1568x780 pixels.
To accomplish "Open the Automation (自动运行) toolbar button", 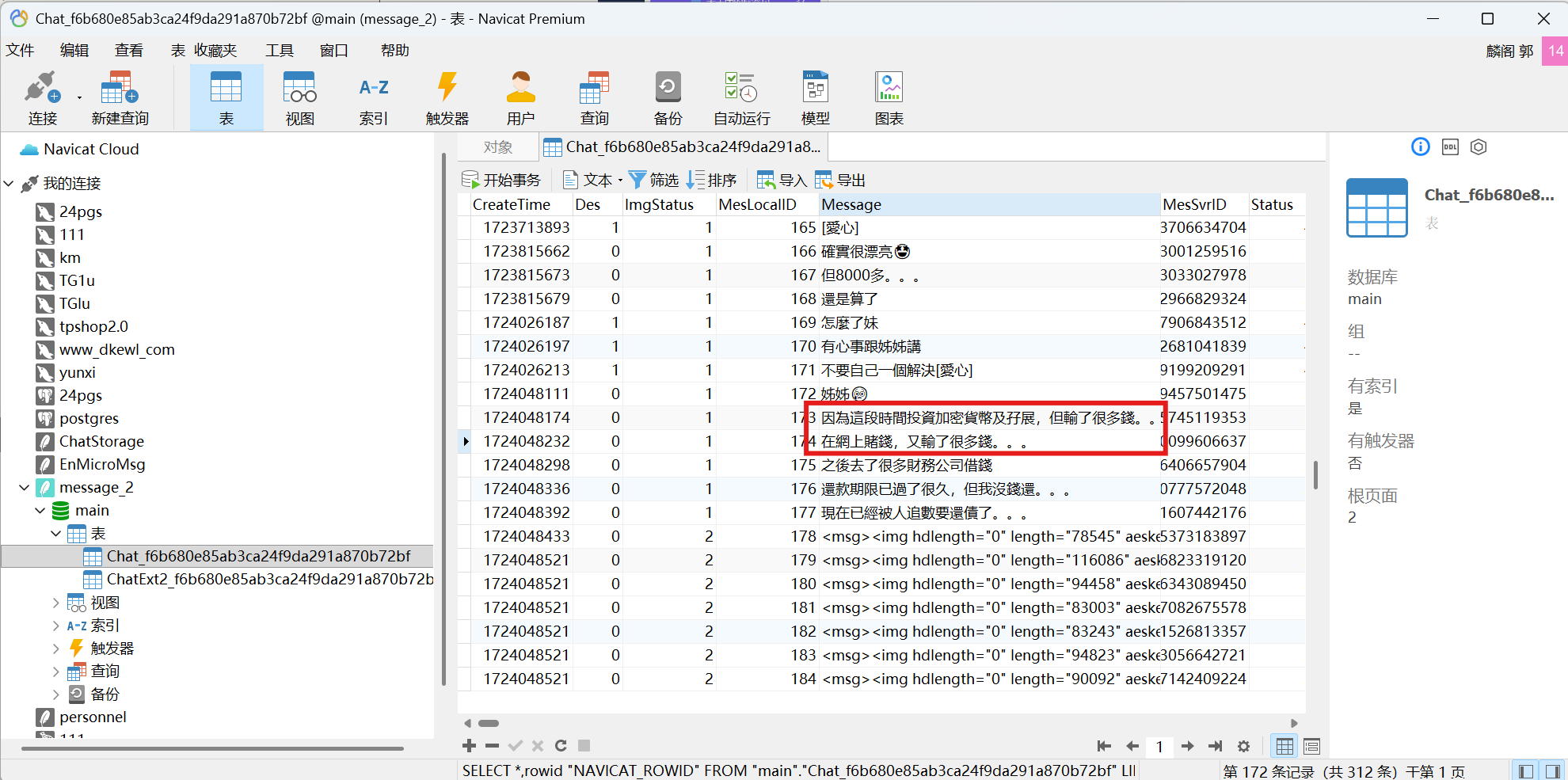I will [742, 97].
